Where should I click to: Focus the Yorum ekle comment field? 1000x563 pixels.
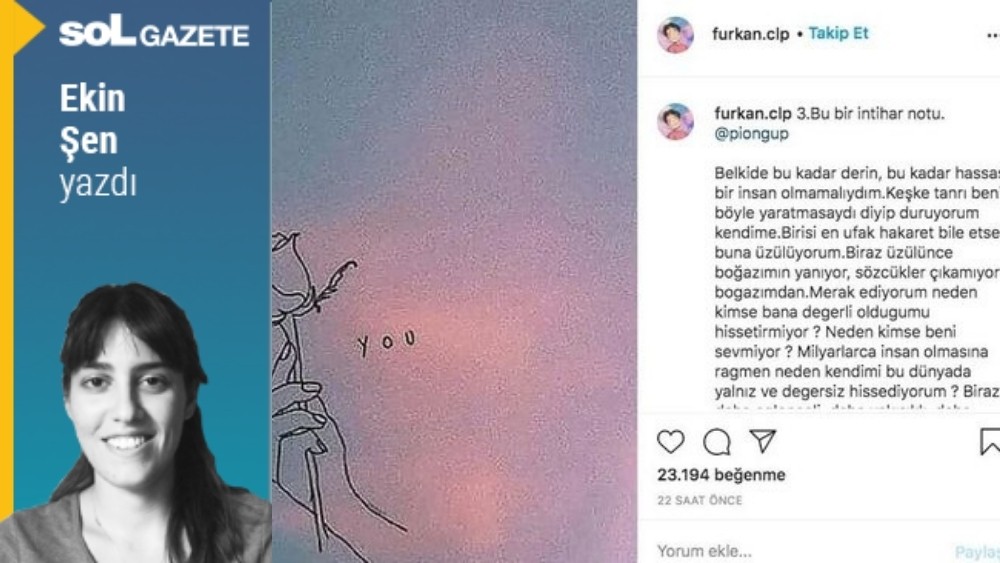tap(797, 551)
